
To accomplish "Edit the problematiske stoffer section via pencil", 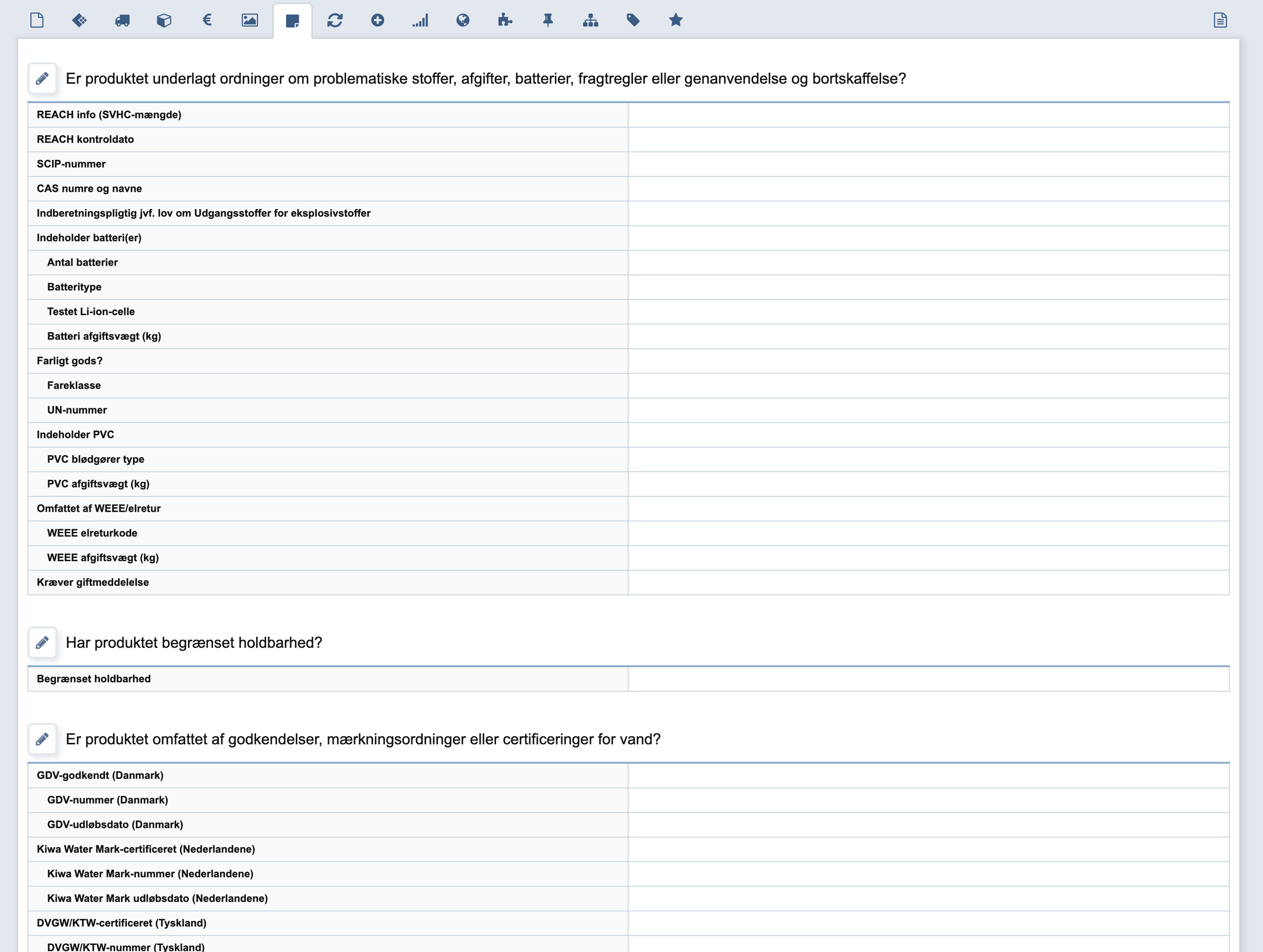I will 42,78.
